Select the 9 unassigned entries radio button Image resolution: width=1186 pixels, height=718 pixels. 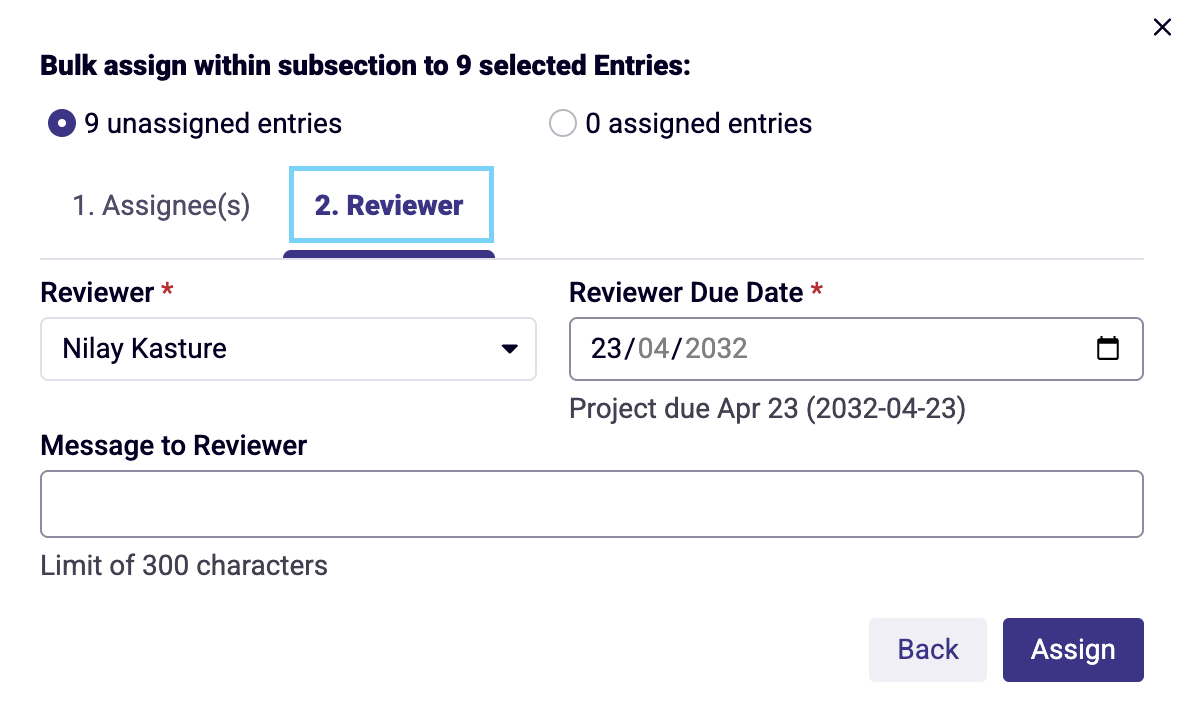pyautogui.click(x=62, y=123)
